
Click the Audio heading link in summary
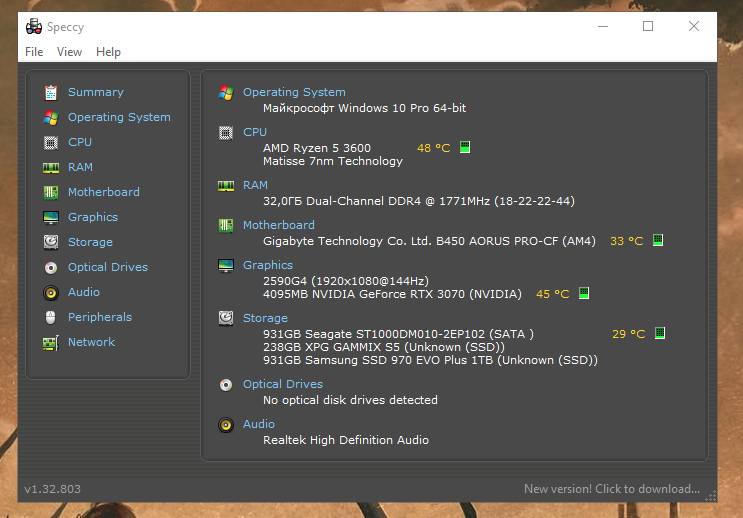(258, 424)
